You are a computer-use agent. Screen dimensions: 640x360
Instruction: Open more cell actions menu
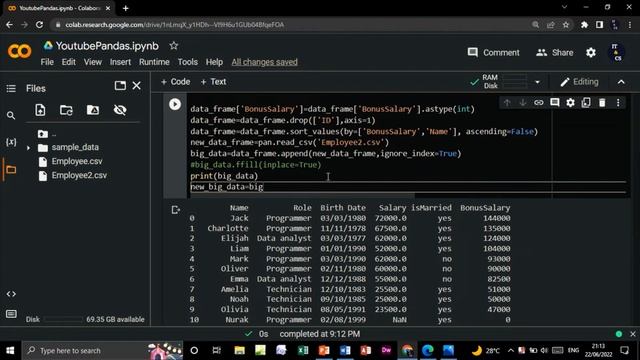618,103
